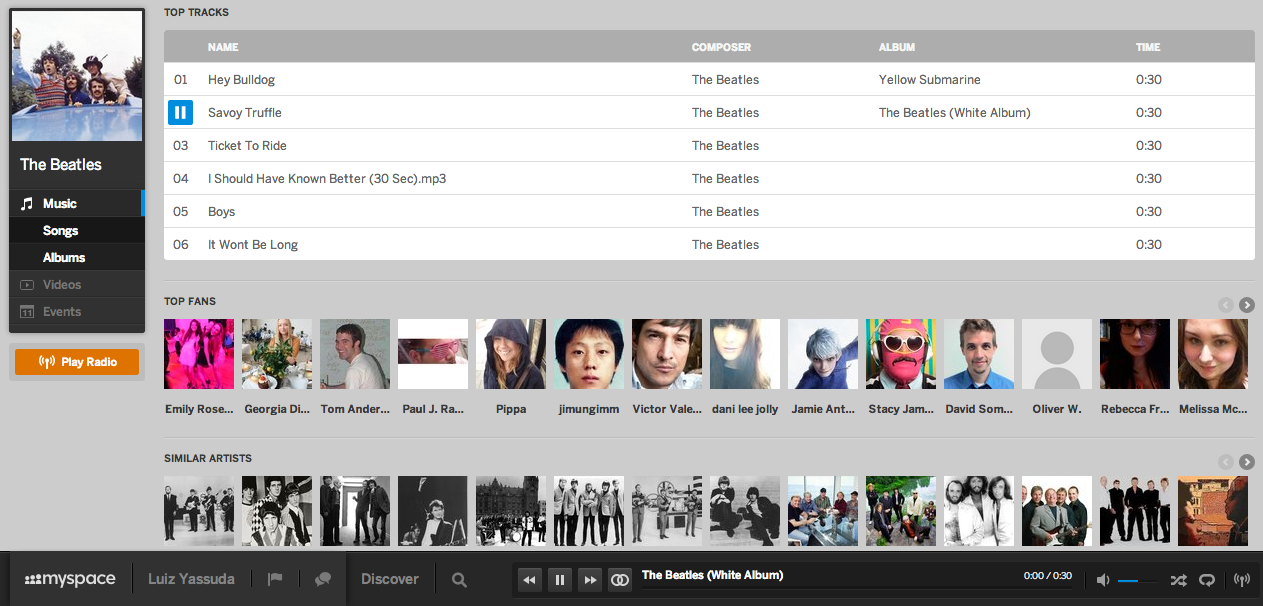Select Music in the sidebar
This screenshot has height=606, width=1263.
pyautogui.click(x=77, y=203)
